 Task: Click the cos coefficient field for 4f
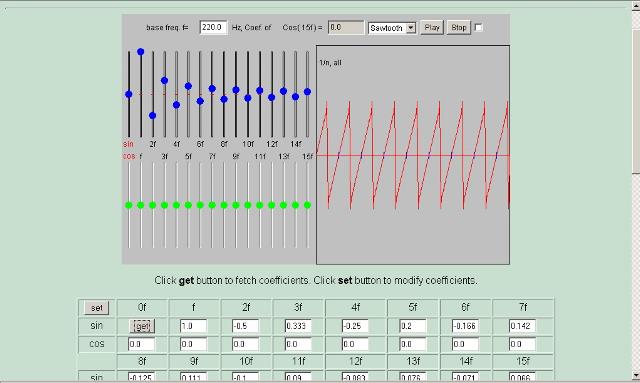355,344
